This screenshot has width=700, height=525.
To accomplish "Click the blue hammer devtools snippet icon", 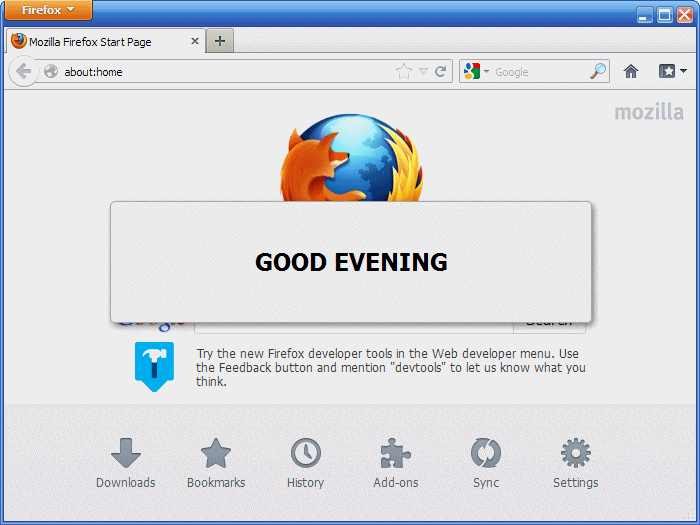I will [x=154, y=367].
